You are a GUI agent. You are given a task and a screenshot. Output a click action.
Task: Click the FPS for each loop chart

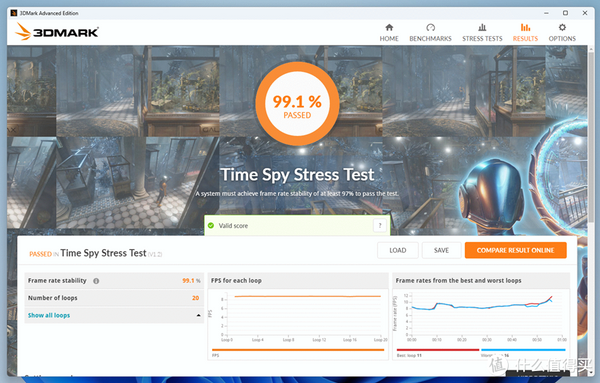tap(298, 317)
